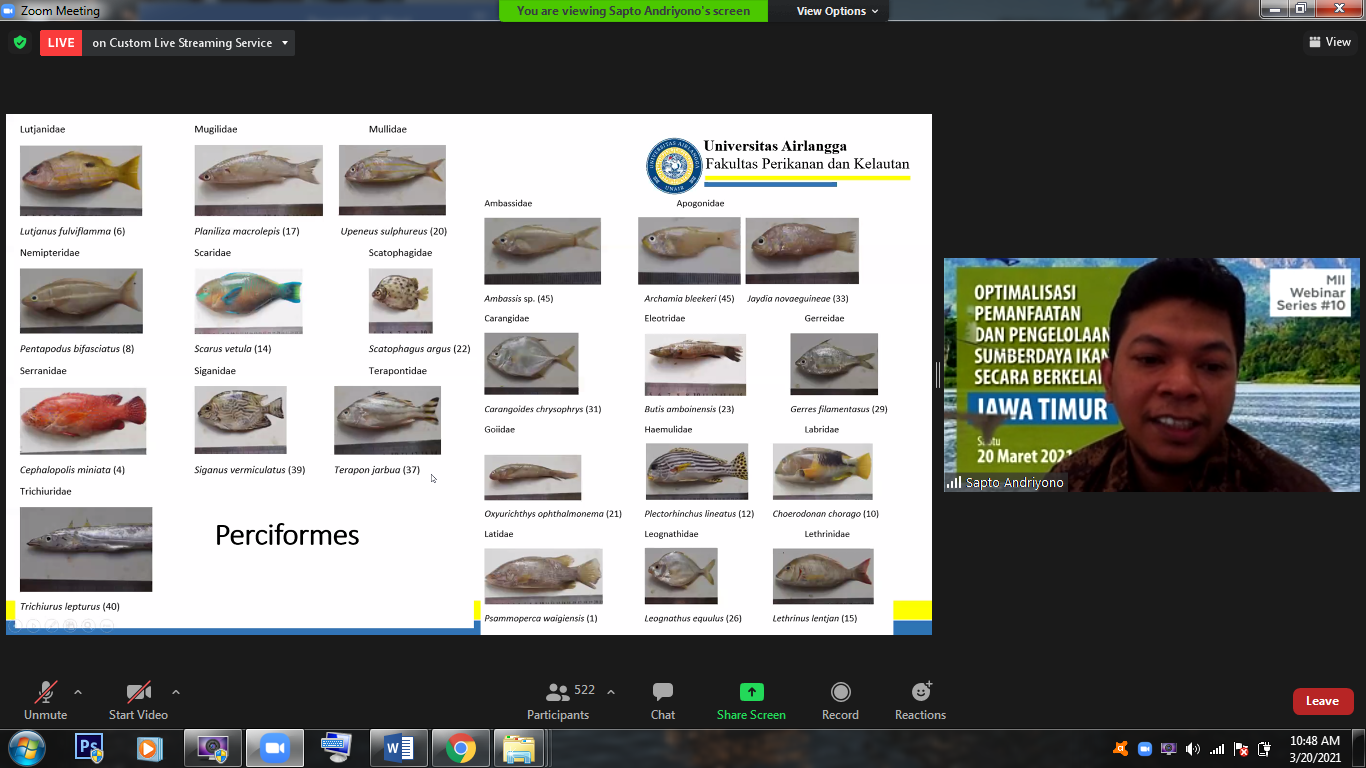Click the red LIVE indicator badge
The image size is (1366, 768).
[61, 43]
